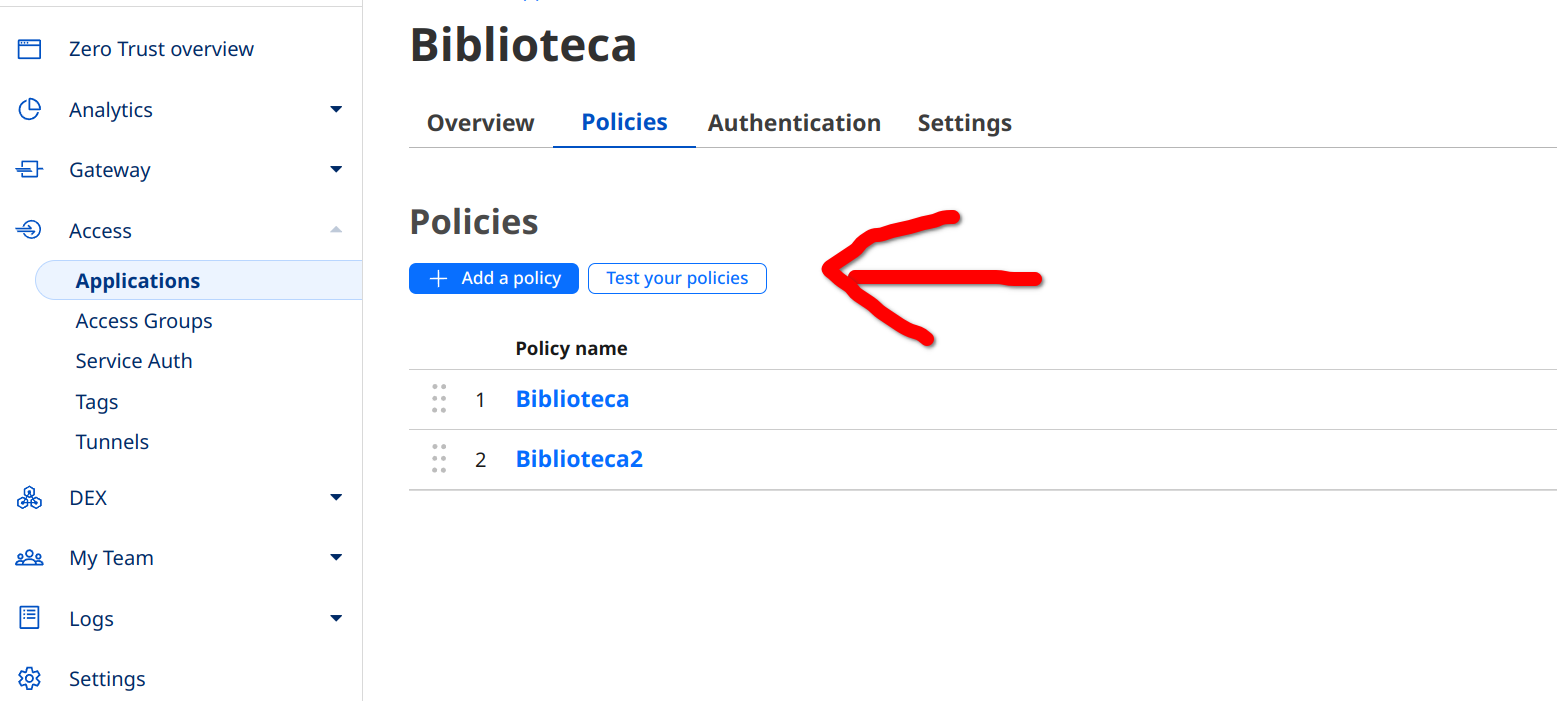Click the DEX cubes icon
The height and width of the screenshot is (701, 1557).
30,498
